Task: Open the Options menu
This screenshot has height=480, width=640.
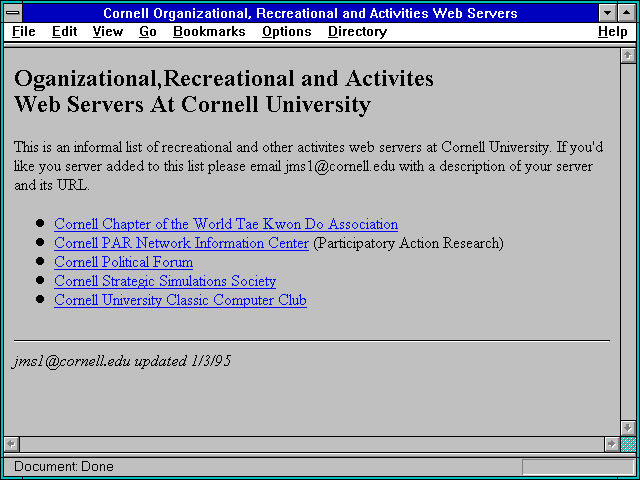Action: (287, 32)
